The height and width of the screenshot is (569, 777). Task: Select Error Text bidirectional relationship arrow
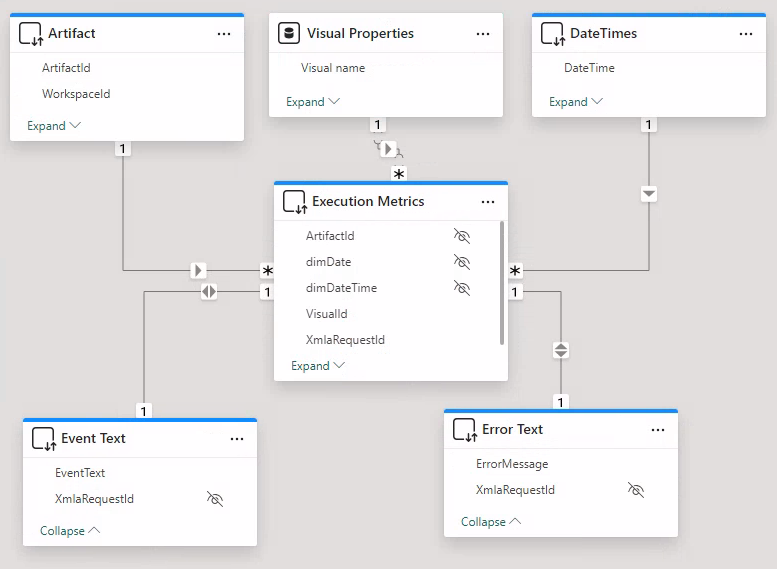tap(561, 350)
